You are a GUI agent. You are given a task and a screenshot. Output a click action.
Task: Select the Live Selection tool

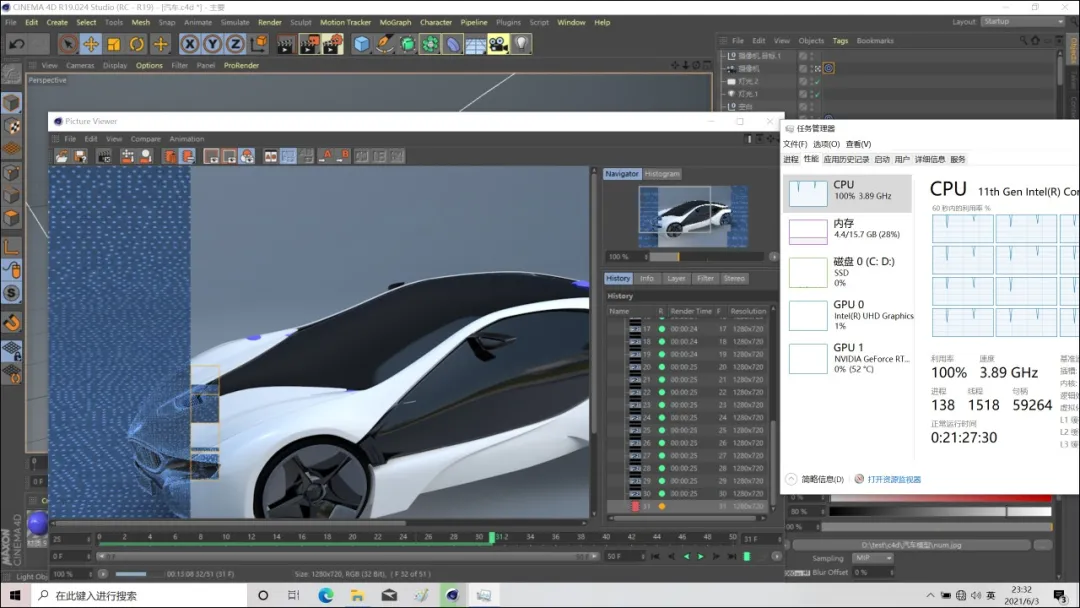pyautogui.click(x=68, y=44)
